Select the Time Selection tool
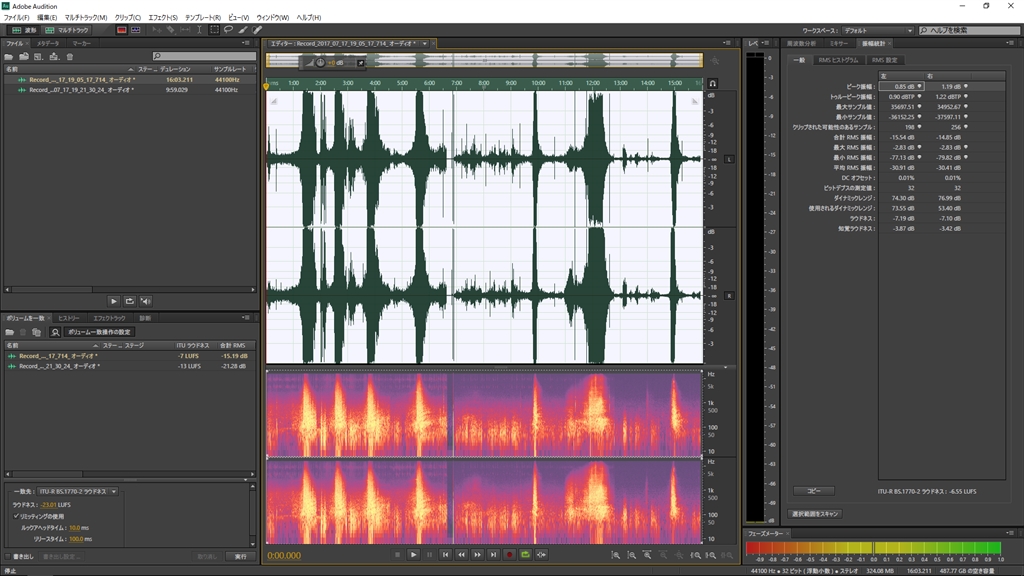1024x576 pixels. click(199, 30)
